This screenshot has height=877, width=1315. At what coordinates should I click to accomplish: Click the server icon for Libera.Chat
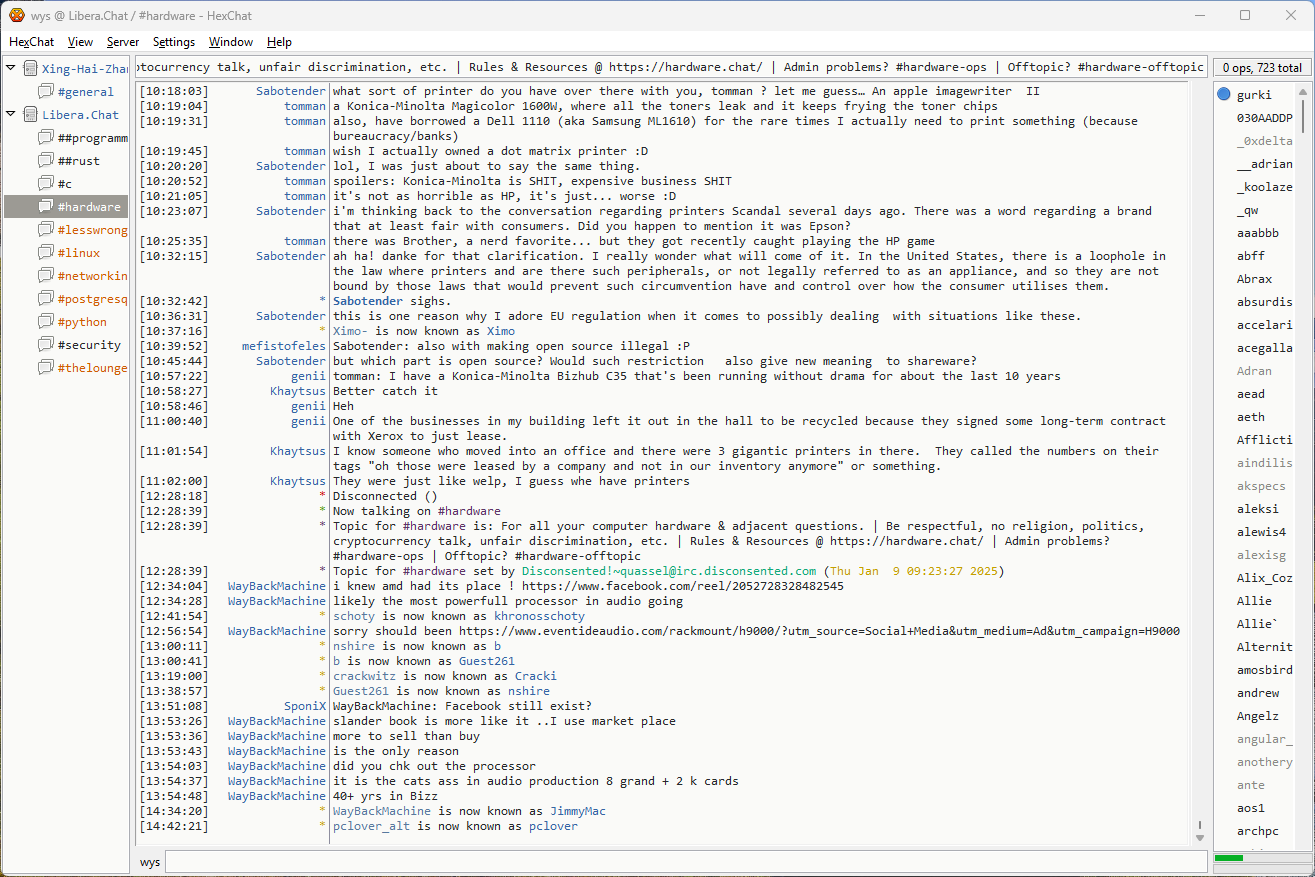click(30, 115)
